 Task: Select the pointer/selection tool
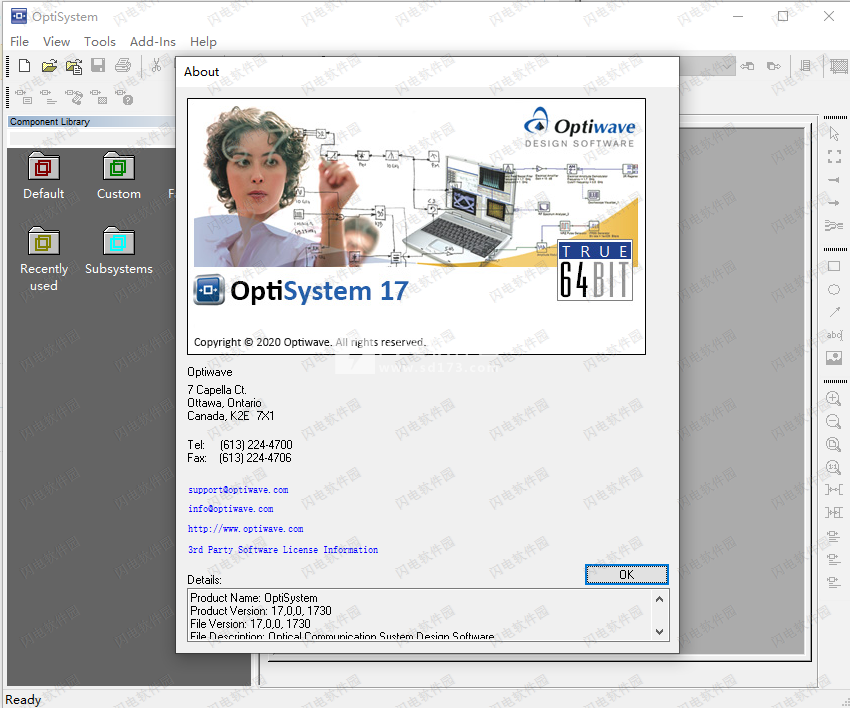pyautogui.click(x=834, y=133)
